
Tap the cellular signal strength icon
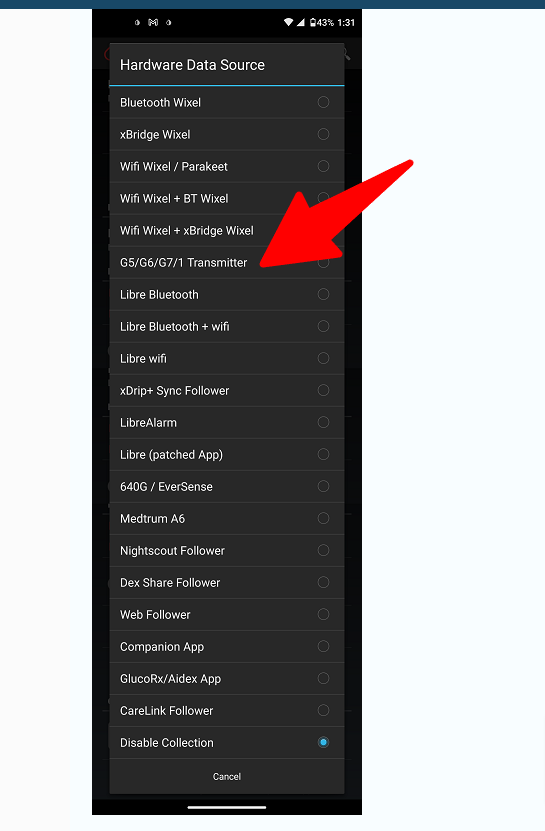coord(301,22)
